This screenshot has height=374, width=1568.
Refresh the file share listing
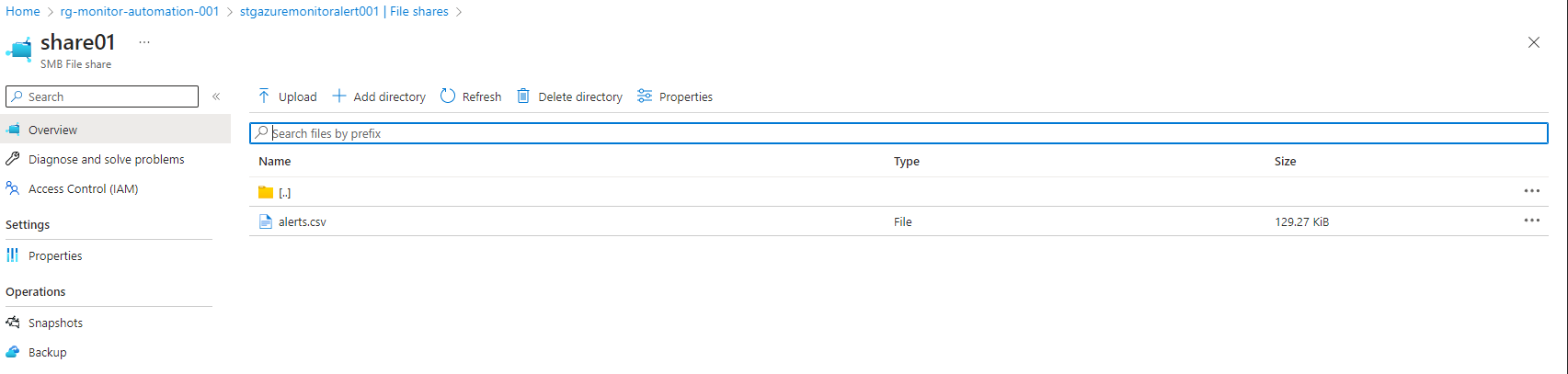click(x=471, y=96)
